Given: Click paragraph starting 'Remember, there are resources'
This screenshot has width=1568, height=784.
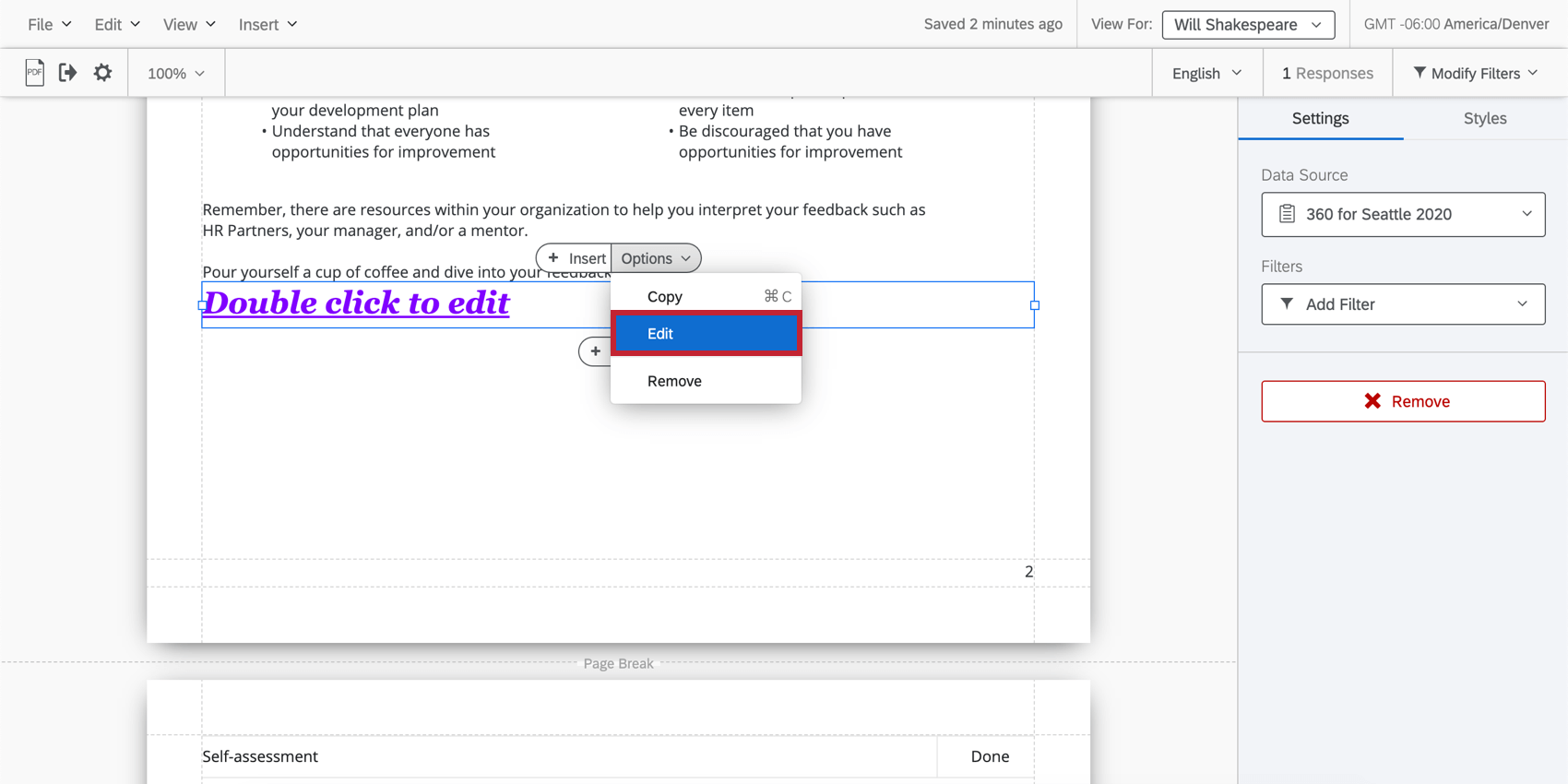Looking at the screenshot, I should click(564, 220).
